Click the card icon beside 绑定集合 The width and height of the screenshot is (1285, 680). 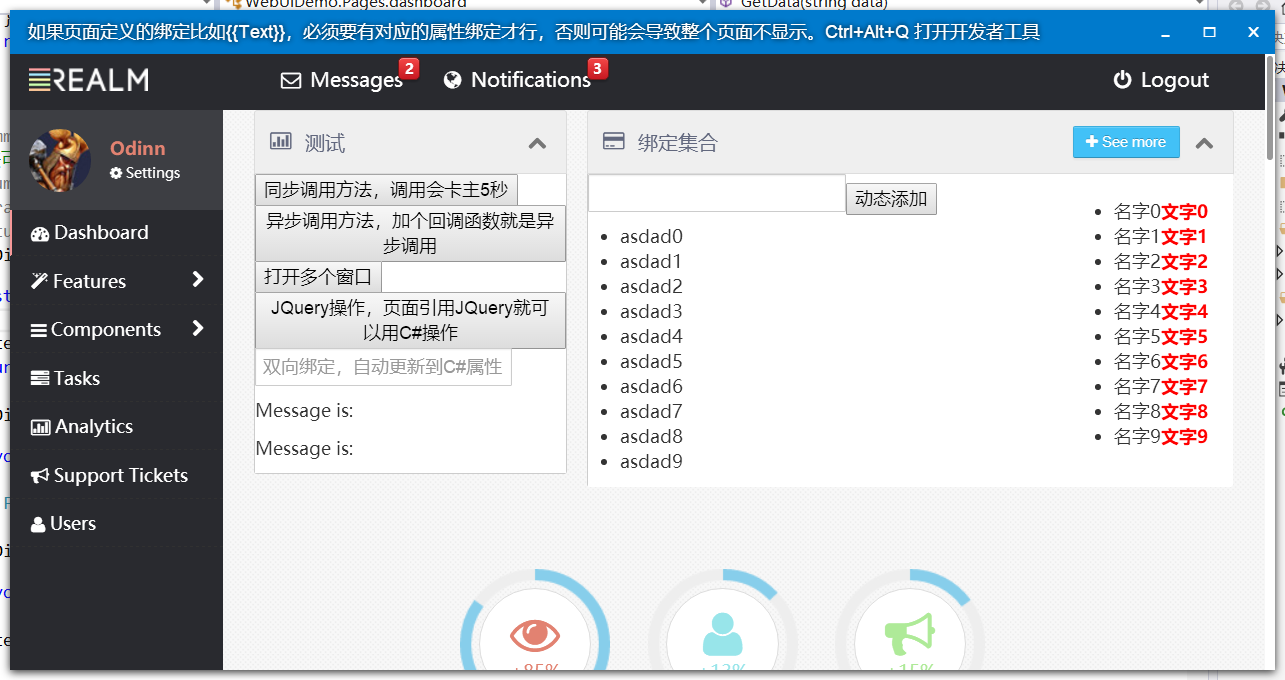click(x=614, y=142)
